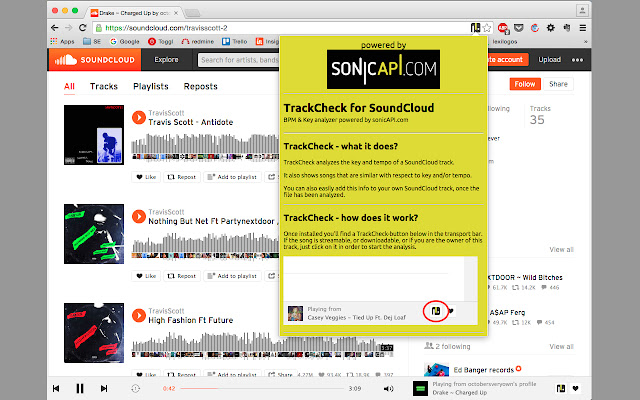Image resolution: width=640 pixels, height=400 pixels.
Task: Click the Apps bookmarks shortcut
Action: [62, 41]
